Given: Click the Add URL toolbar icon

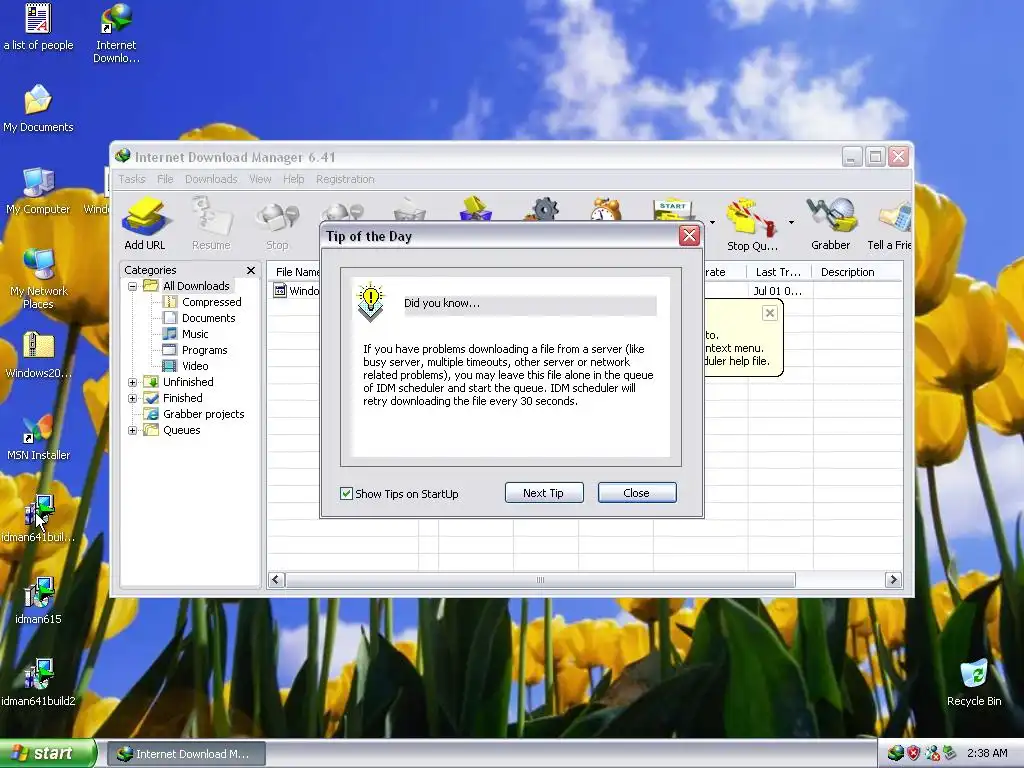Looking at the screenshot, I should pos(144,224).
